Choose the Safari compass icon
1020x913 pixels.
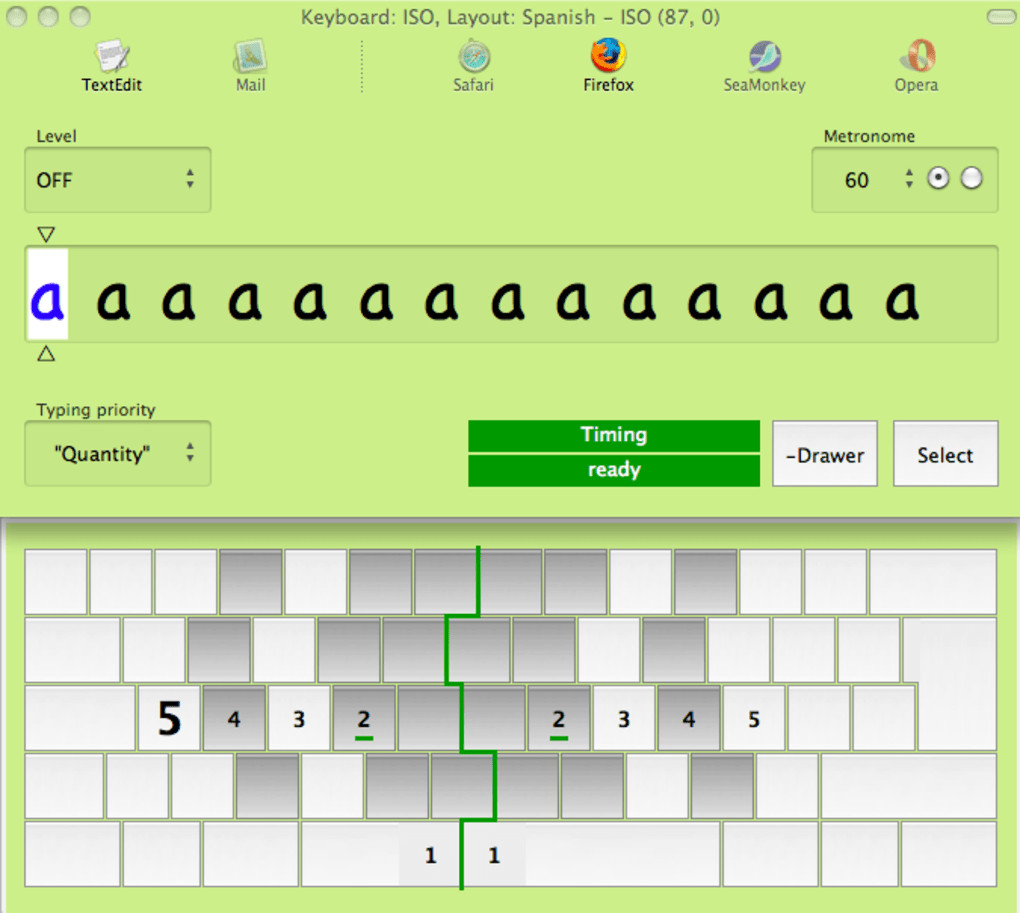click(474, 57)
